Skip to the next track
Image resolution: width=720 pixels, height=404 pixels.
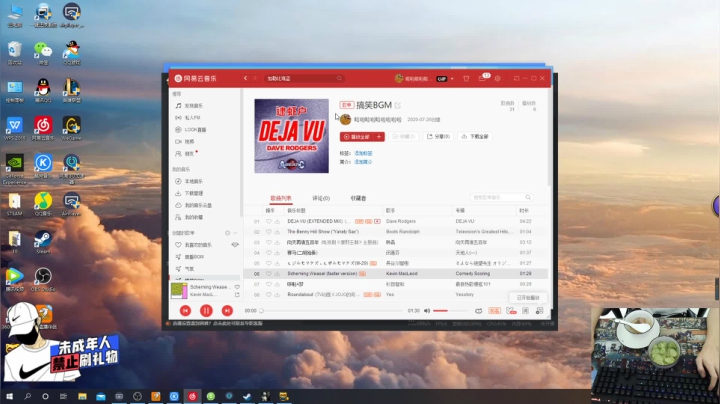227,311
